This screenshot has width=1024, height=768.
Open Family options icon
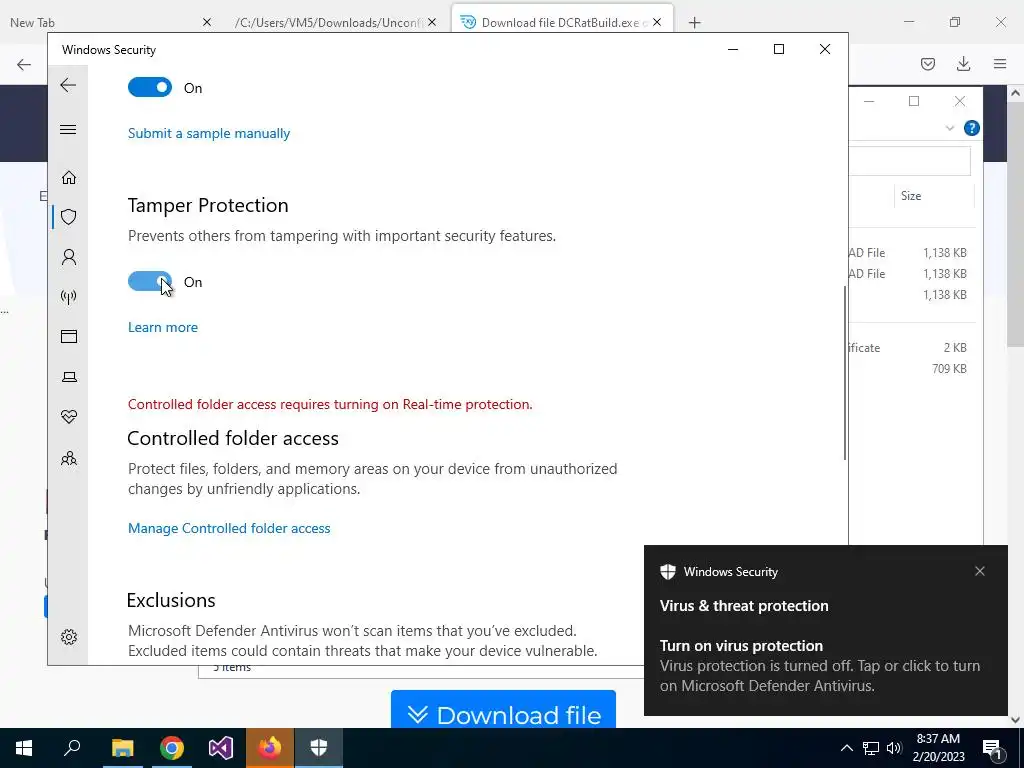69,458
